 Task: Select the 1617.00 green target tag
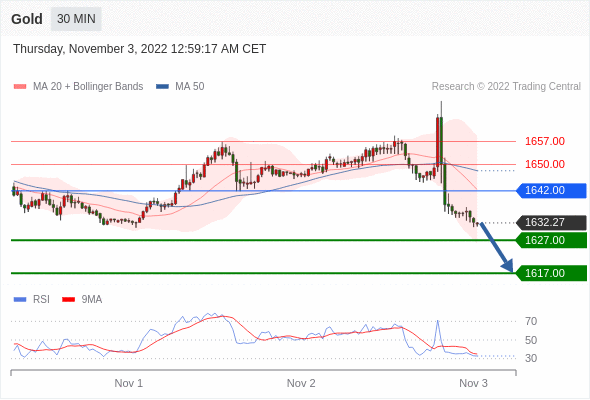coord(551,273)
